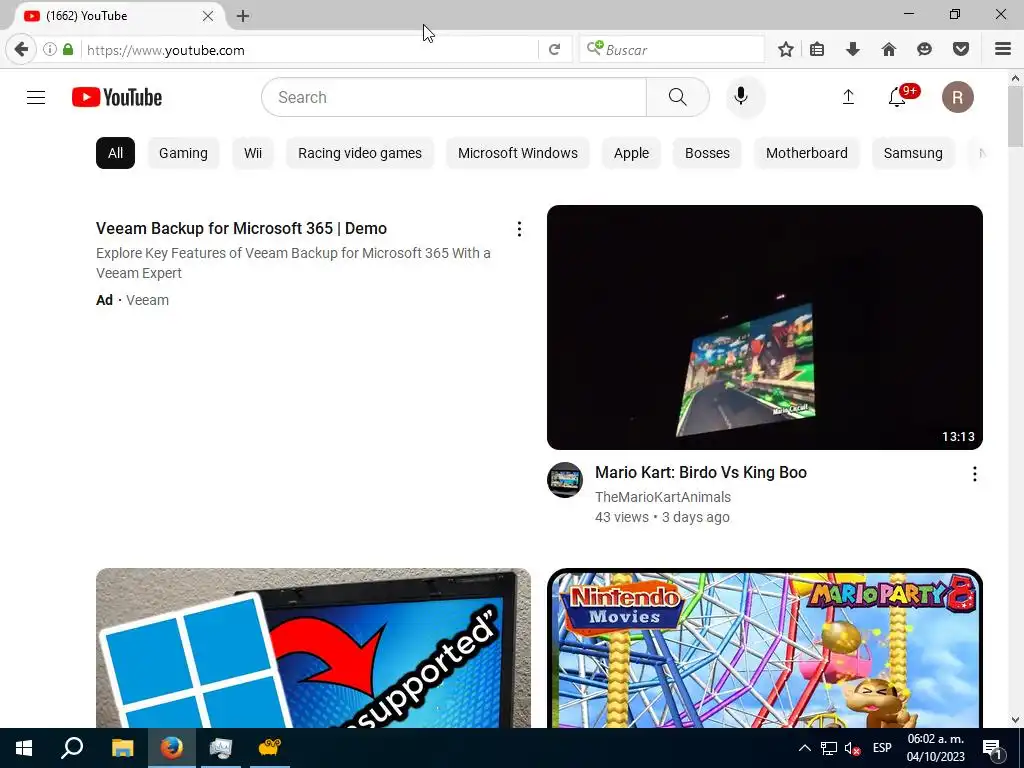The height and width of the screenshot is (768, 1024).
Task: Open the downloads arrow icon
Action: 852,49
